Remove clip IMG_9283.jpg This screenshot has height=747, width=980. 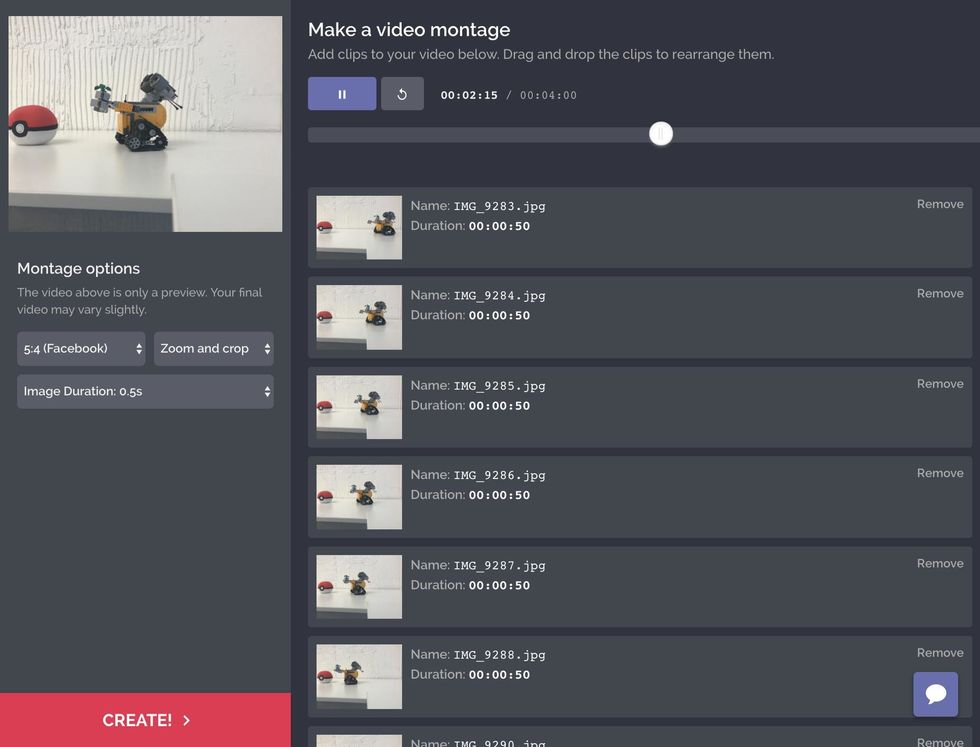coord(940,204)
